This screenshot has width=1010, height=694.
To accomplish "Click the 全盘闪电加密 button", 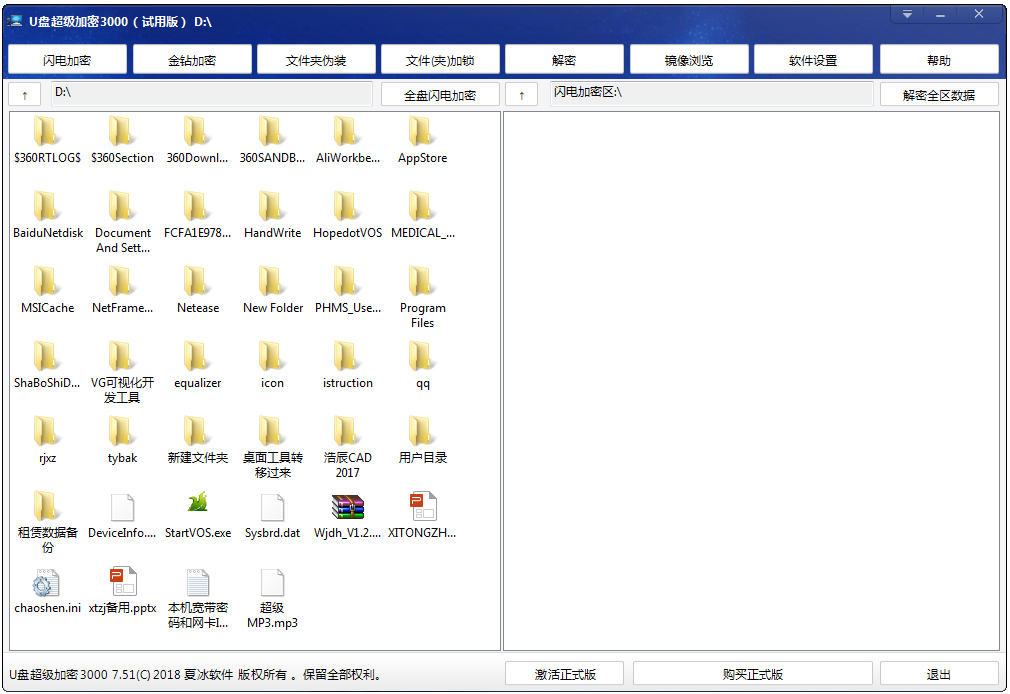I will pos(440,95).
